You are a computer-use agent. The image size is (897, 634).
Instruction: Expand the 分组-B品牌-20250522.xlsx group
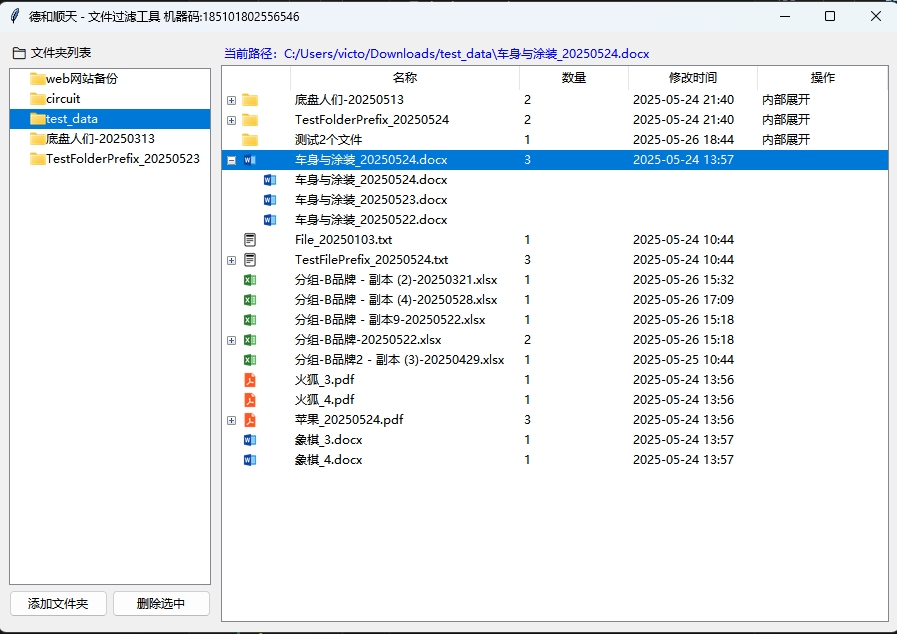click(x=232, y=340)
